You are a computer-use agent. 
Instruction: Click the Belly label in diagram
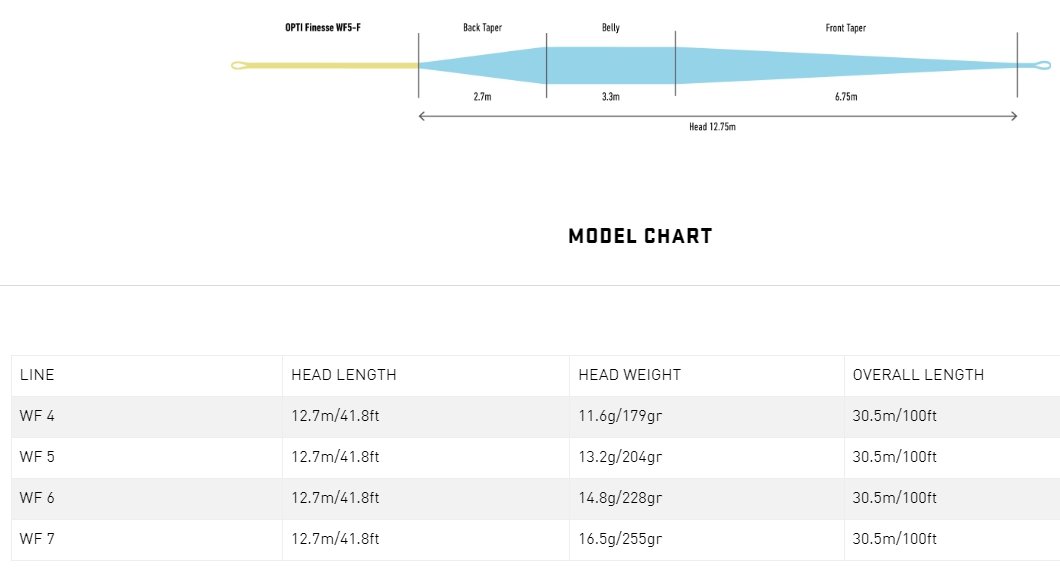pos(610,28)
